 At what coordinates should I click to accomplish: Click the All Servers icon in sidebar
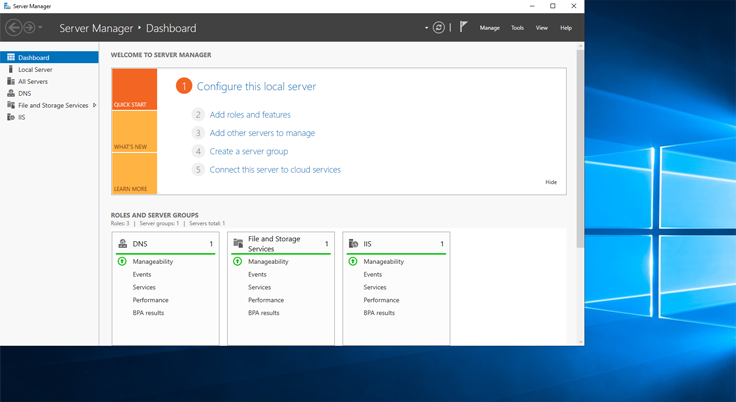(x=11, y=81)
